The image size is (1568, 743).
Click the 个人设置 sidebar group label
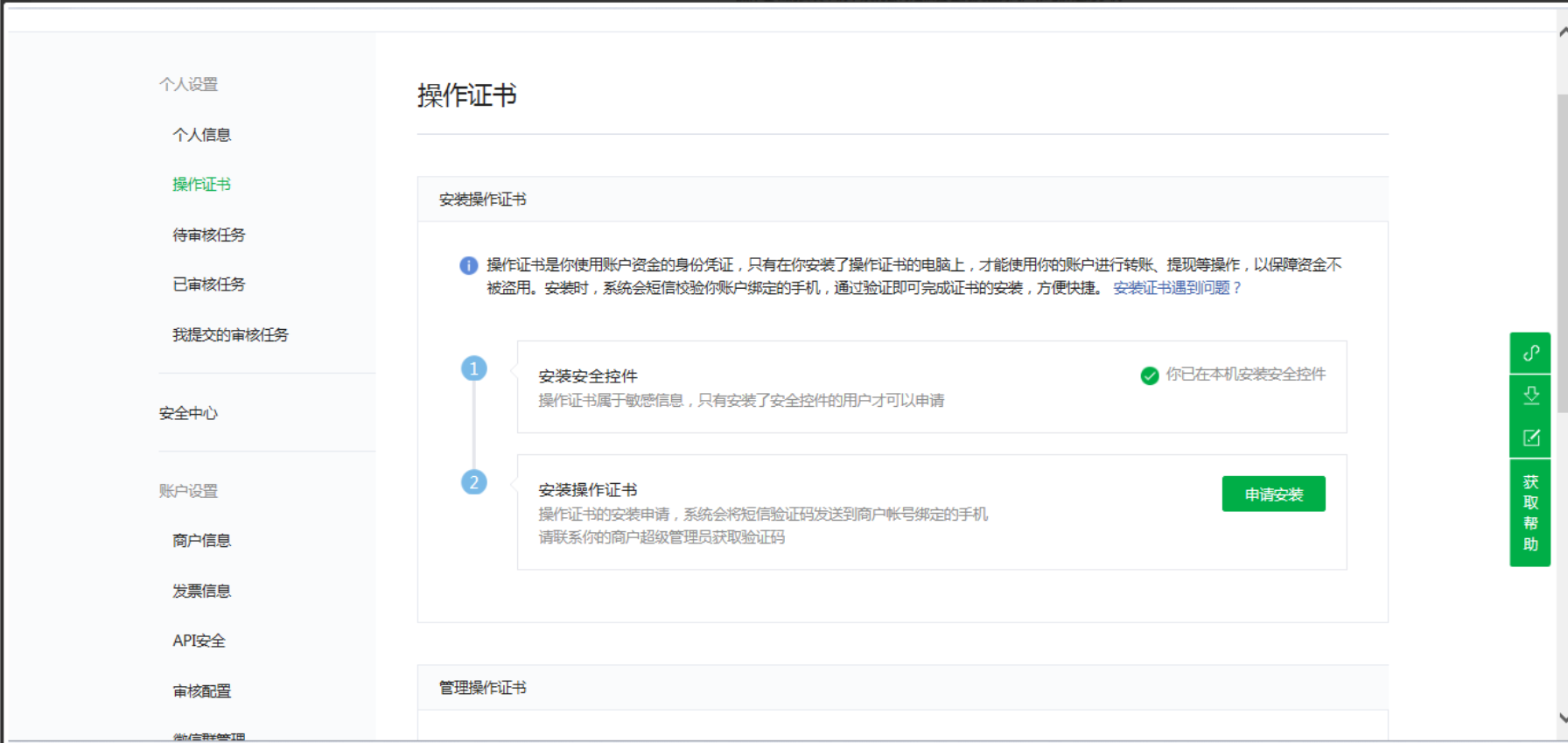pos(188,84)
